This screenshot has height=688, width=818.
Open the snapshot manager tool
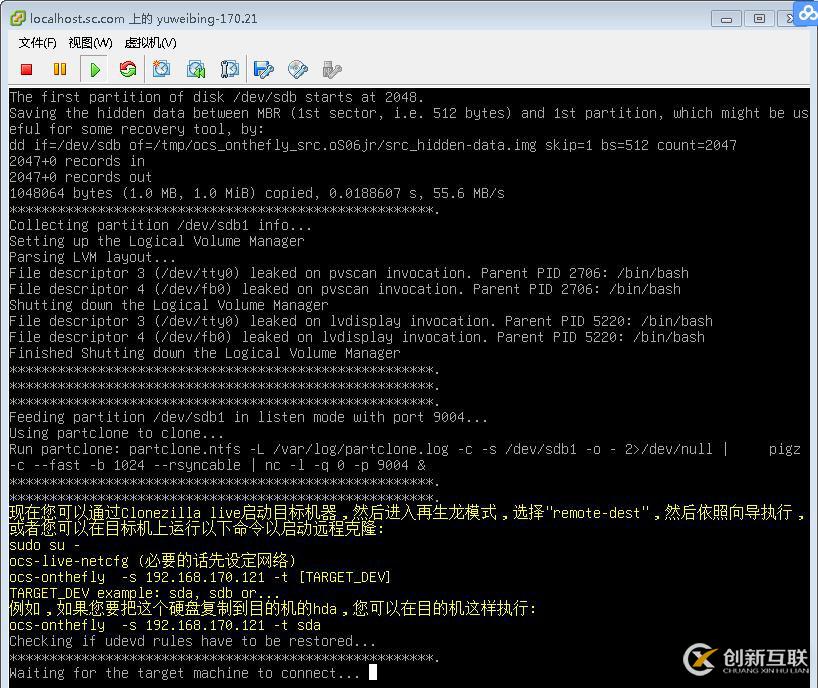[x=230, y=69]
